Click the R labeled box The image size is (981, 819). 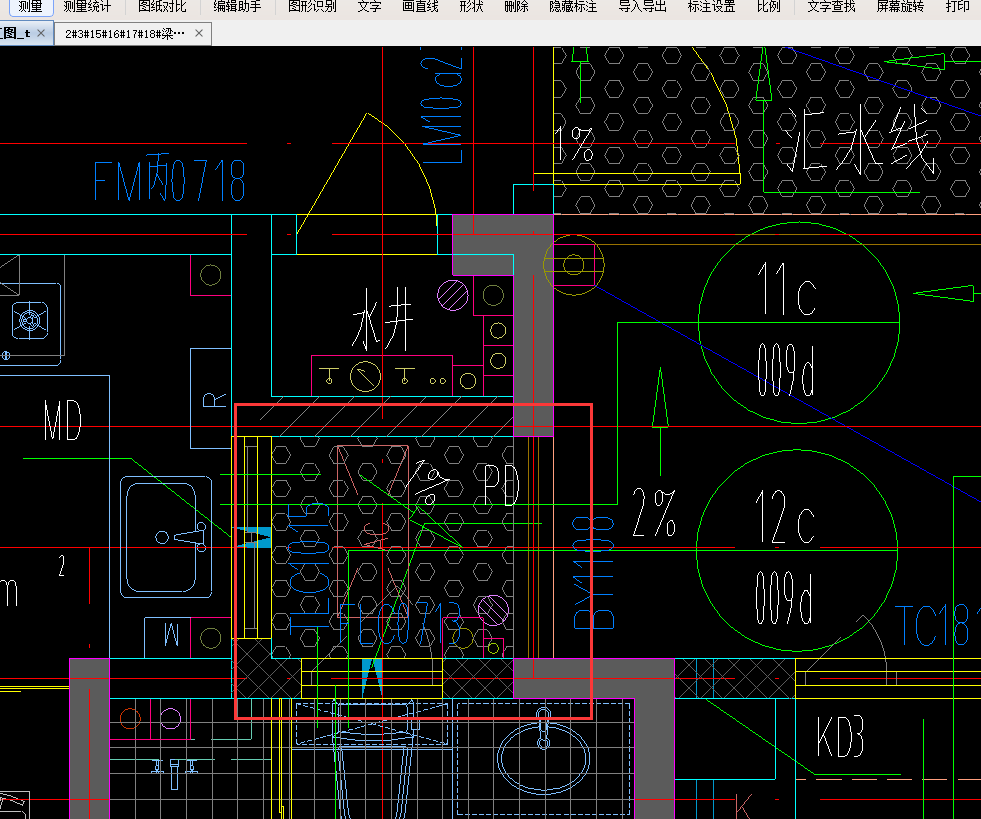pos(211,399)
